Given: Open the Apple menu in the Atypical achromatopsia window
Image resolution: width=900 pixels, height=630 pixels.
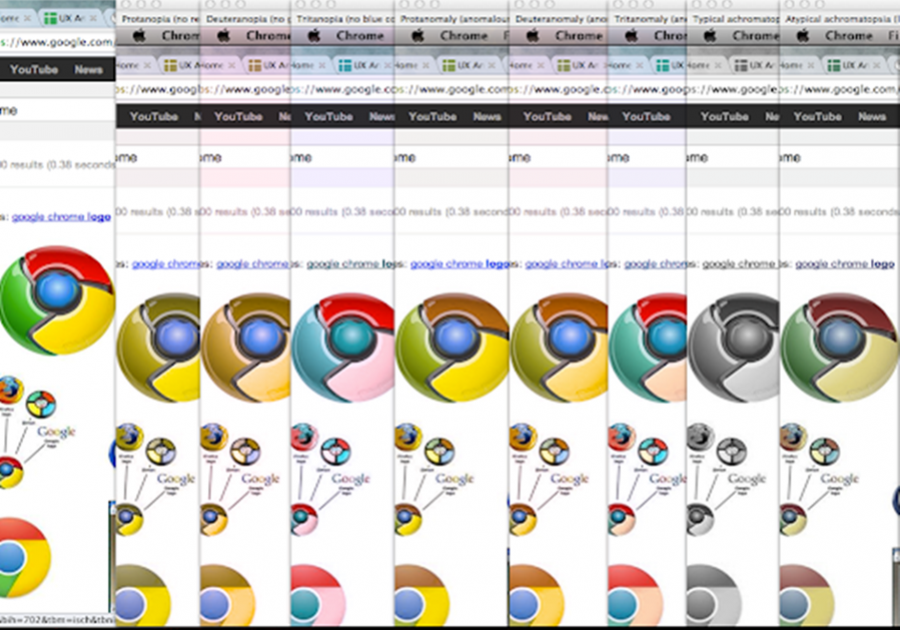Looking at the screenshot, I should point(803,36).
